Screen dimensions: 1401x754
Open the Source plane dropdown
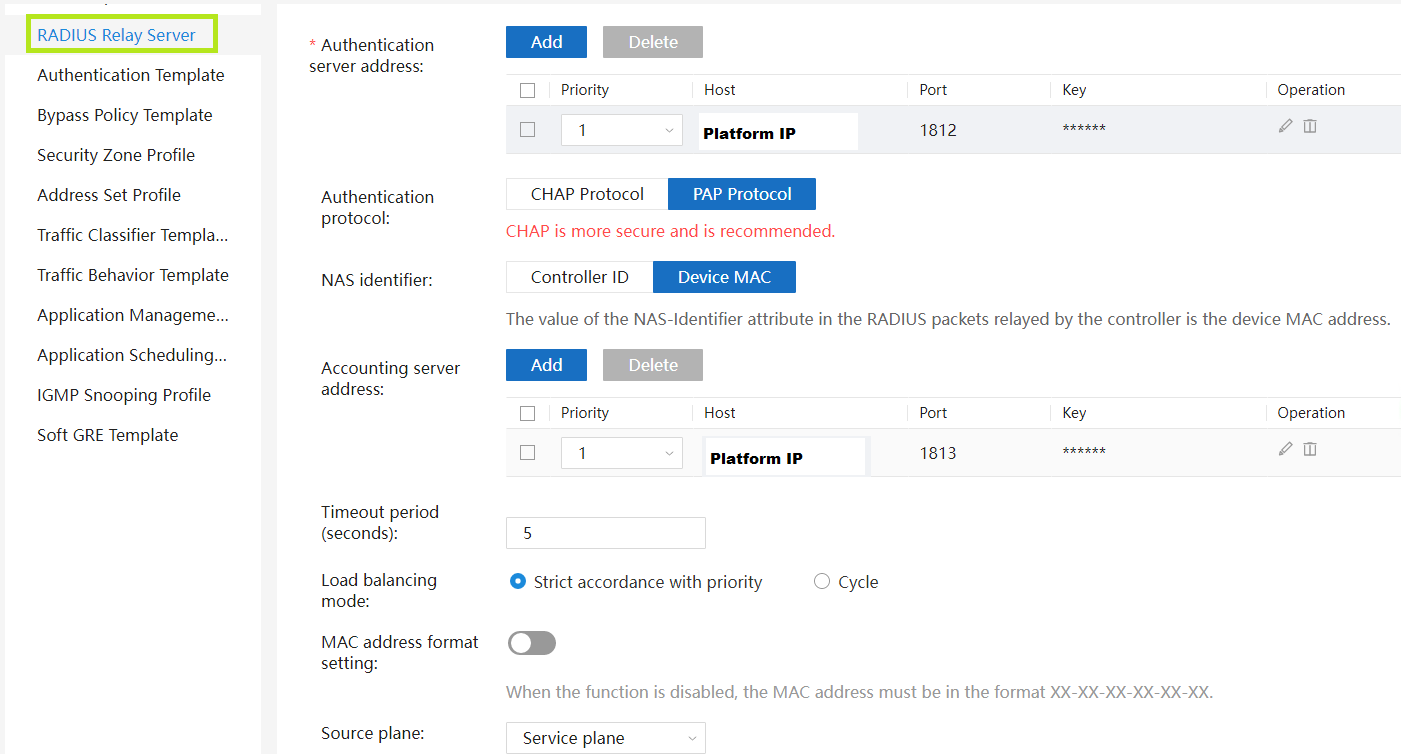[x=605, y=738]
